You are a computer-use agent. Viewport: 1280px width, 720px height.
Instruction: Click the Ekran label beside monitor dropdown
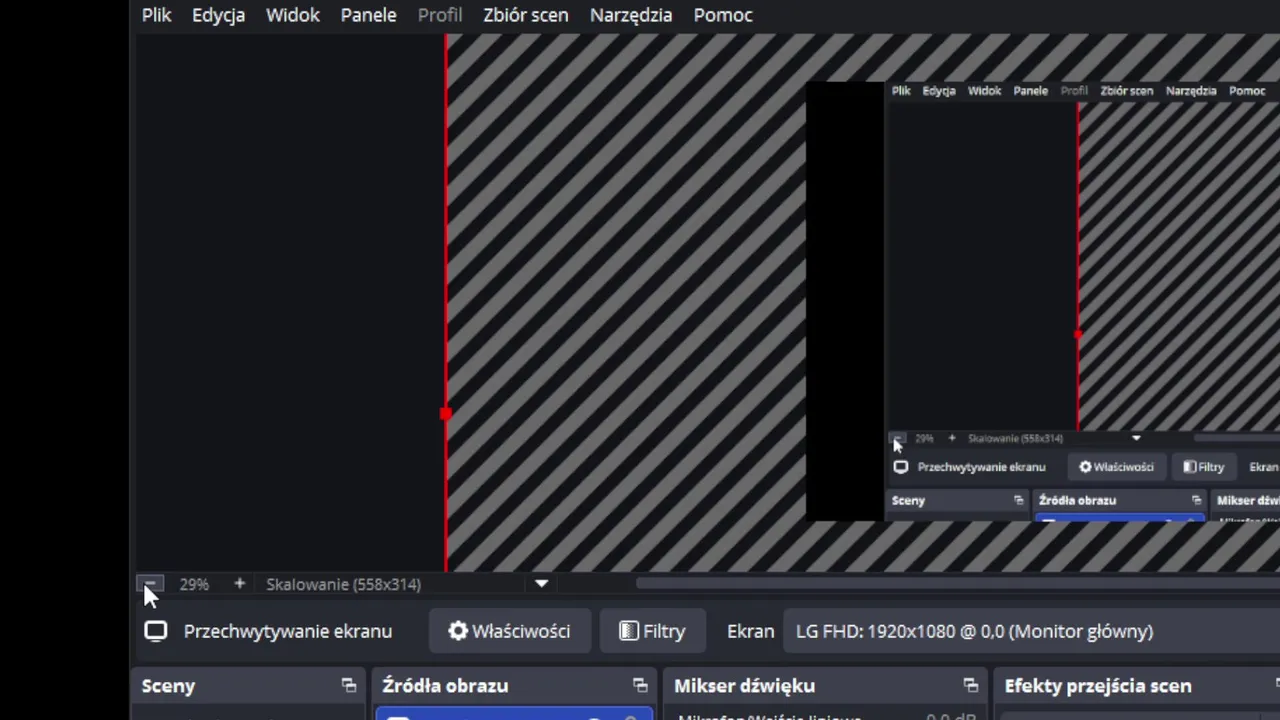click(x=751, y=631)
